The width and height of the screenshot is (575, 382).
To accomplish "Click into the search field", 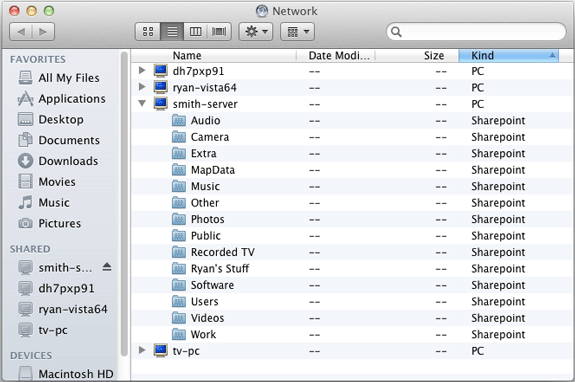I will tap(476, 32).
